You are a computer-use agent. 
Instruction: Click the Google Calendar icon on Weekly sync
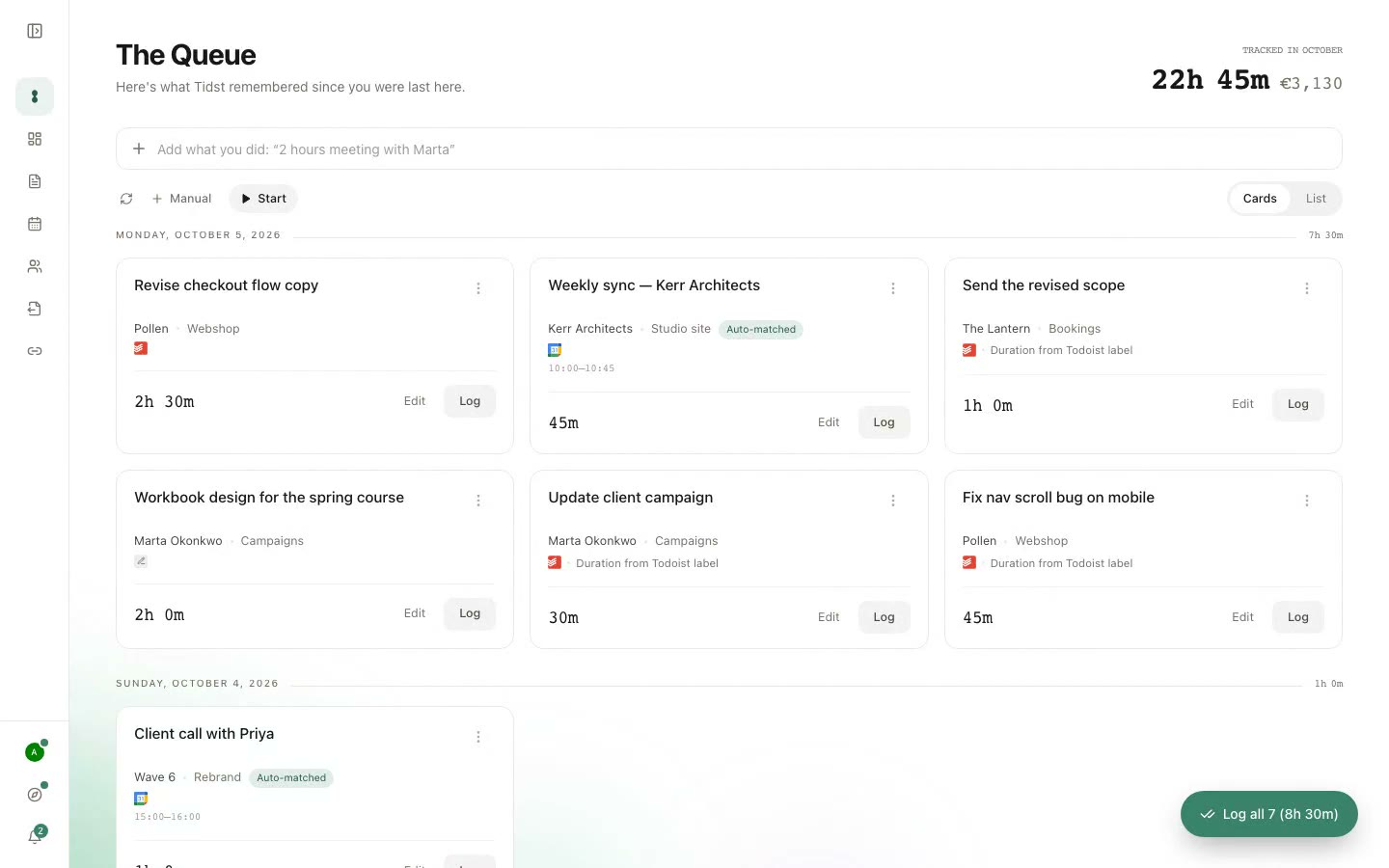click(555, 350)
